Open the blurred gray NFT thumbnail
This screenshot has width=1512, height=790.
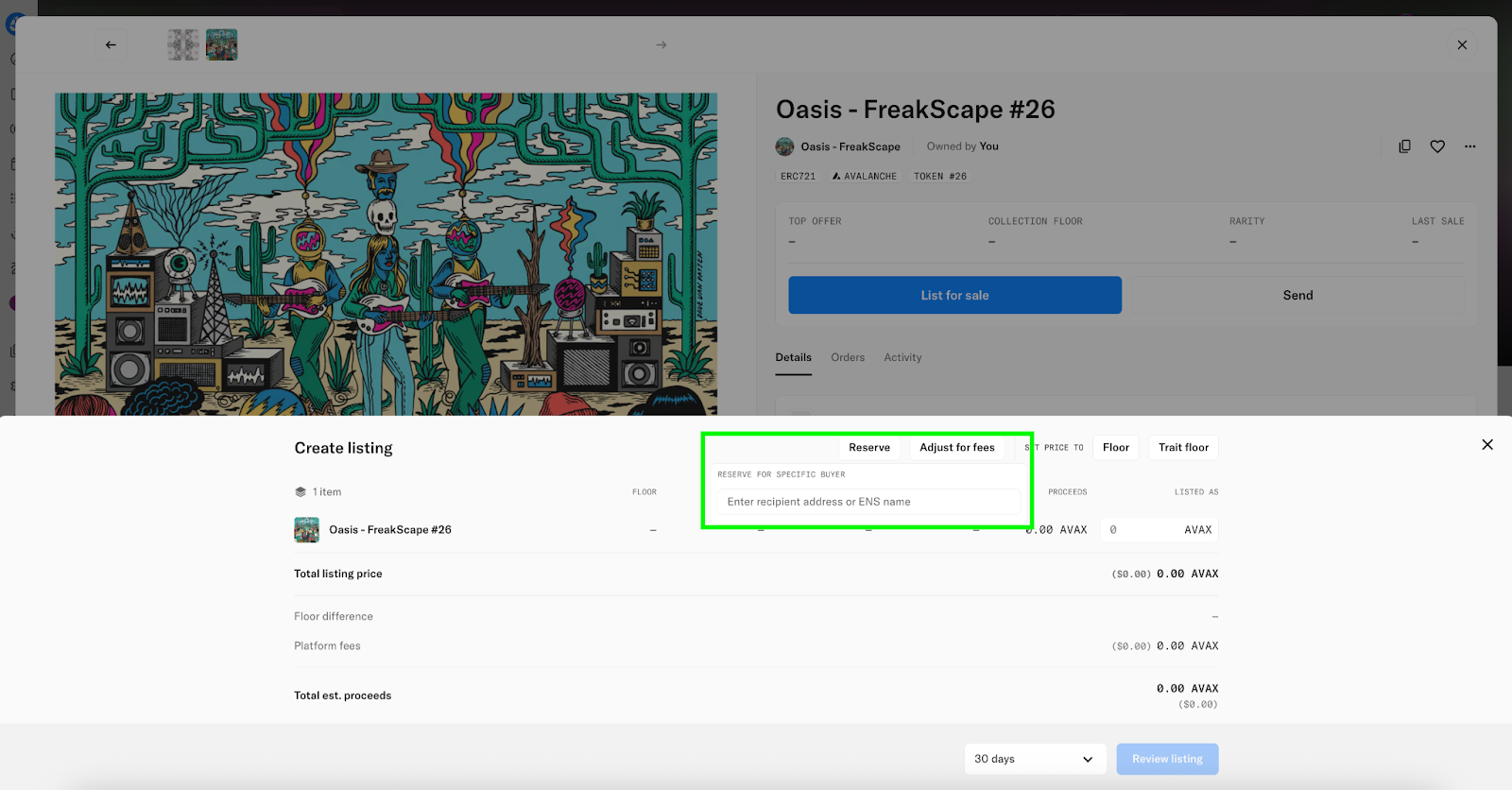(x=183, y=44)
